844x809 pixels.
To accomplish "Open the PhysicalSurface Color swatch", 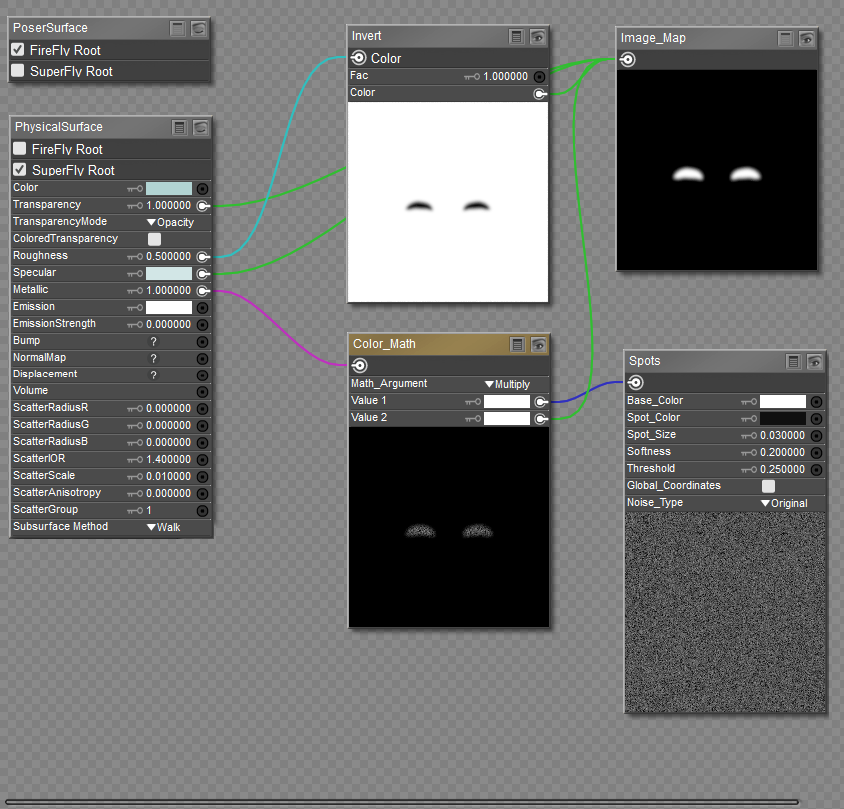I will [168, 188].
